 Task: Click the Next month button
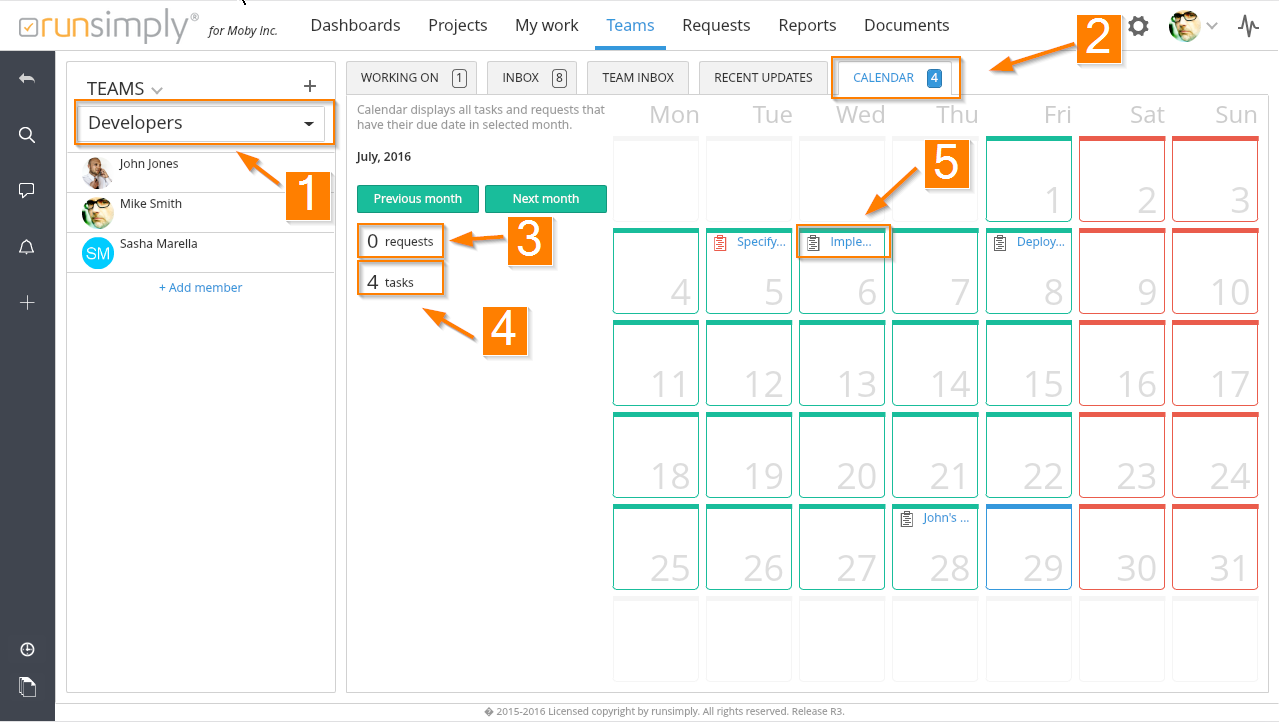point(545,199)
